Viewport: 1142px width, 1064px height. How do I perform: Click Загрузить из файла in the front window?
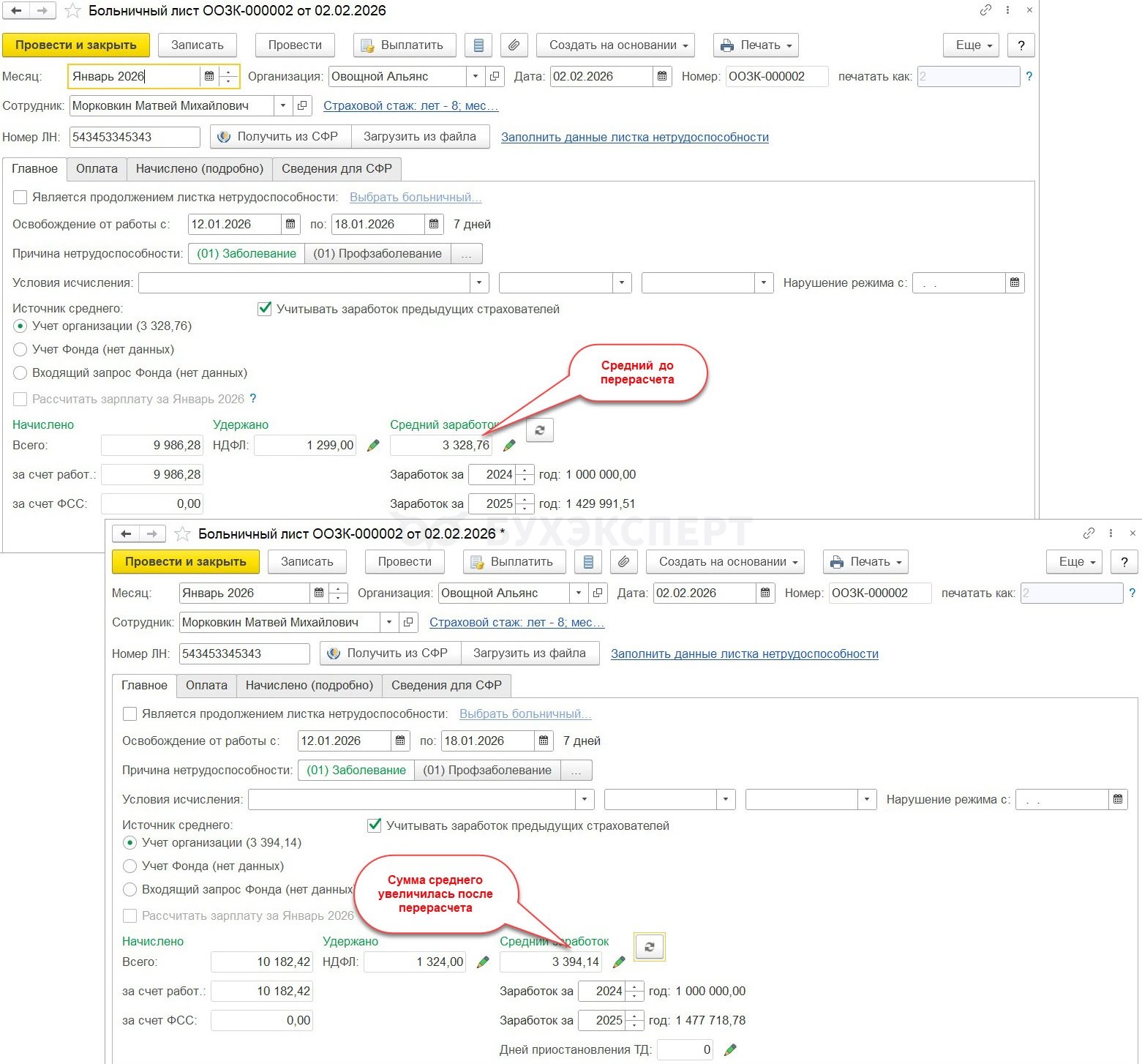point(530,653)
